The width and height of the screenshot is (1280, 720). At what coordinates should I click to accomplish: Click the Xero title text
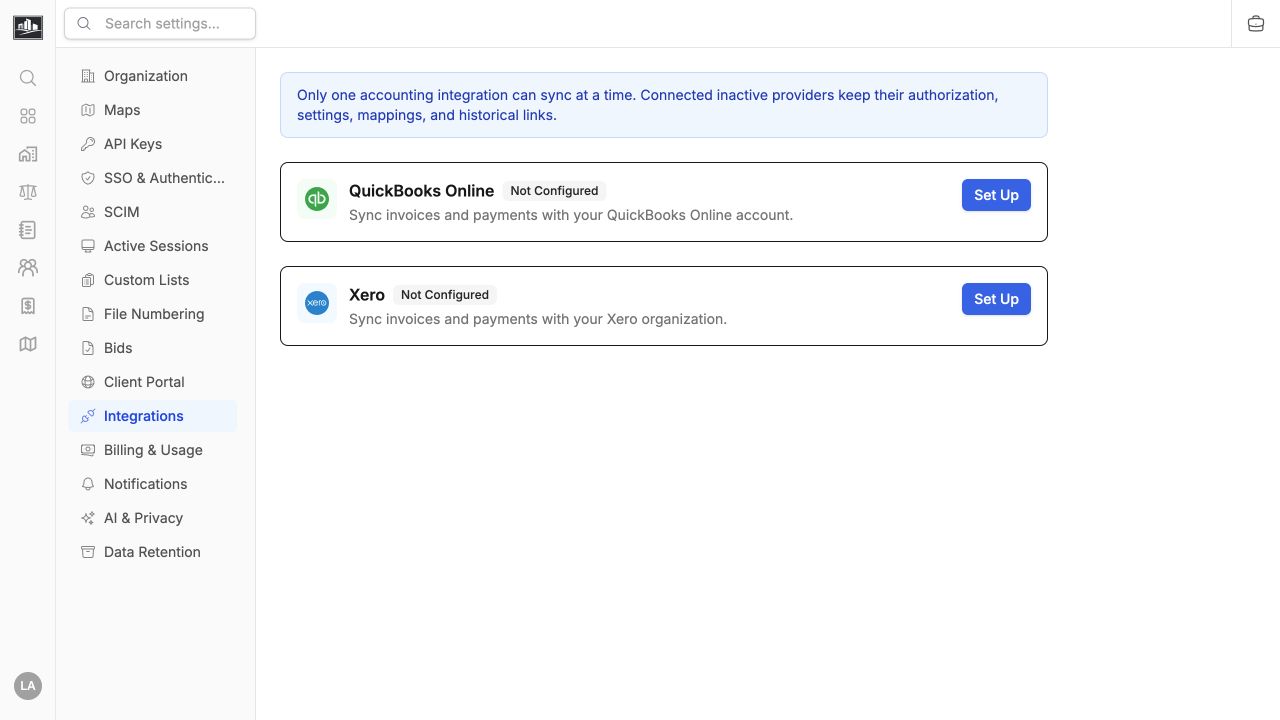pyautogui.click(x=367, y=295)
